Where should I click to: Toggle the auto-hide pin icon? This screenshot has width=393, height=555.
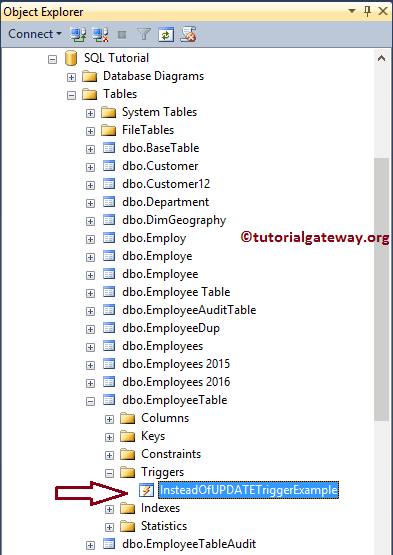point(368,11)
